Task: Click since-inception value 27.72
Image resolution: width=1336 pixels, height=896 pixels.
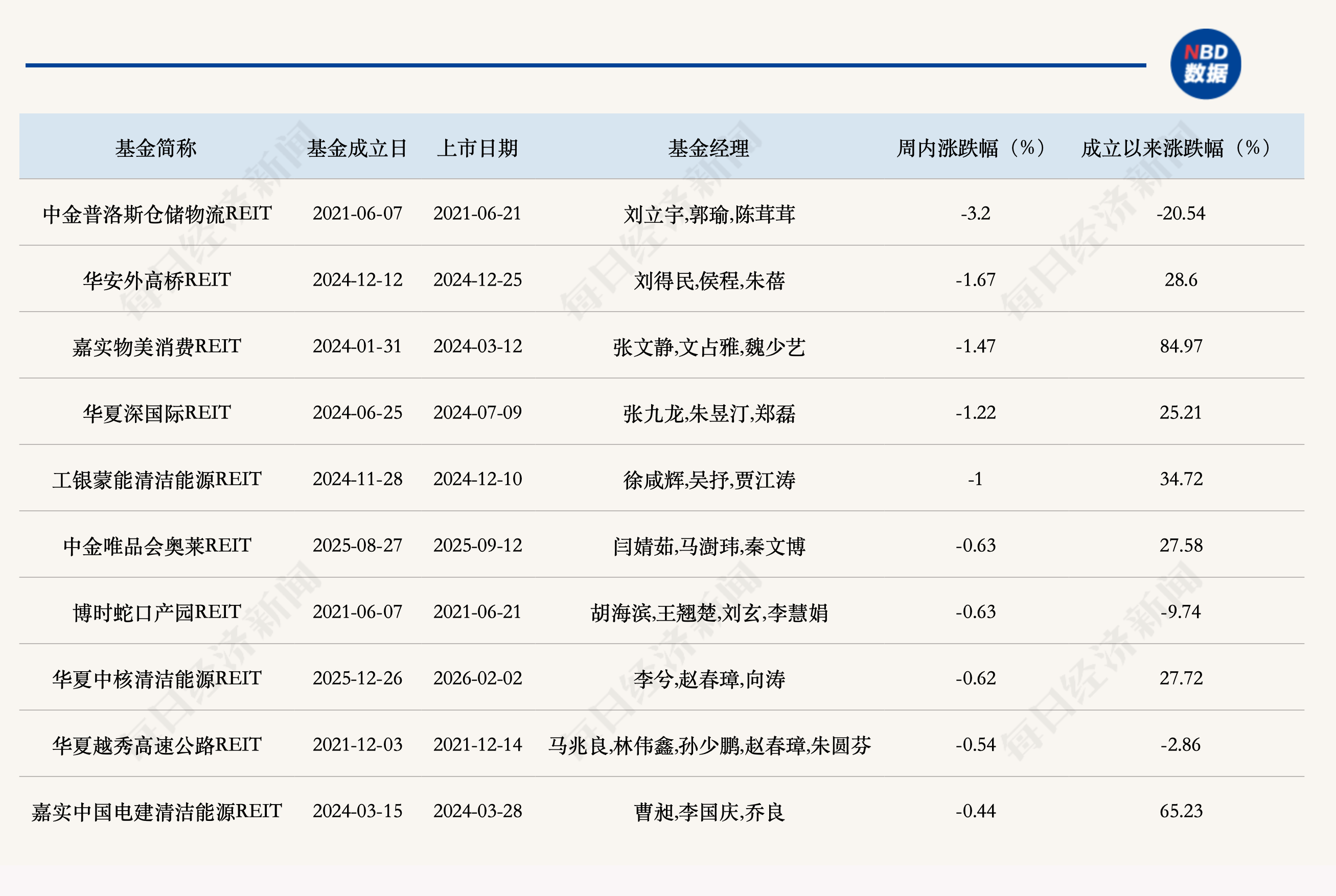Action: tap(1181, 678)
